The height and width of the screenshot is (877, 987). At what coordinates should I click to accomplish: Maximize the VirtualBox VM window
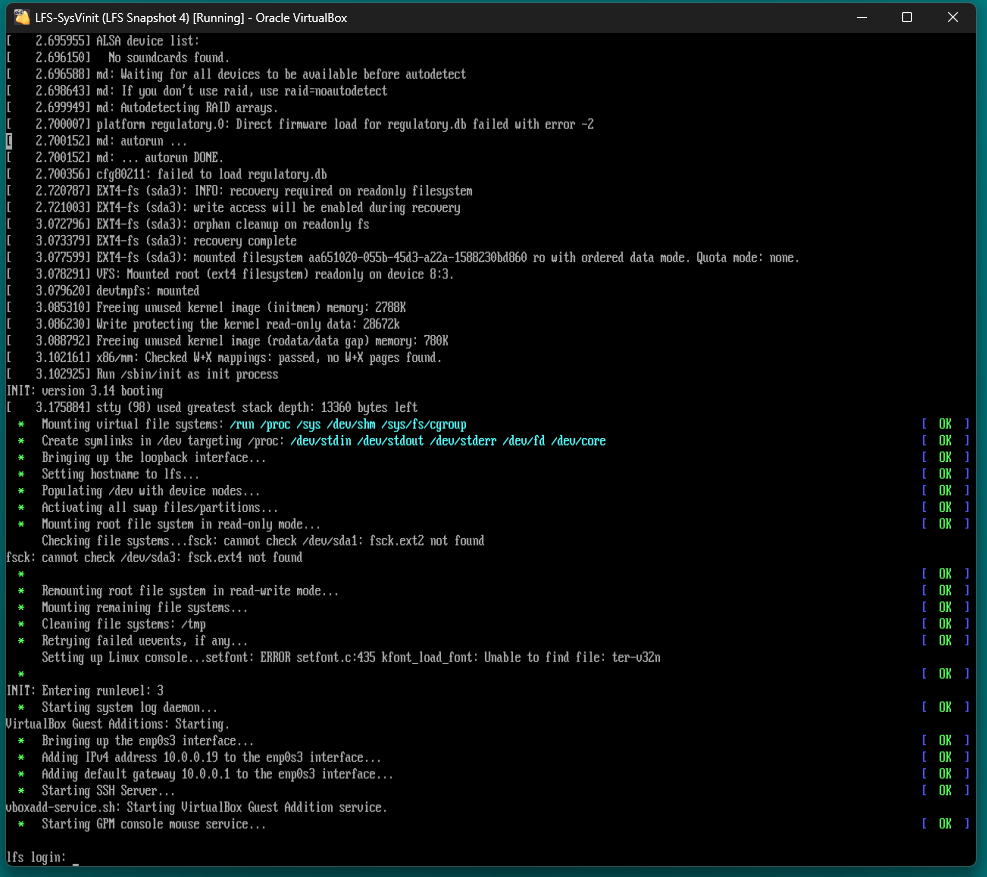click(907, 17)
